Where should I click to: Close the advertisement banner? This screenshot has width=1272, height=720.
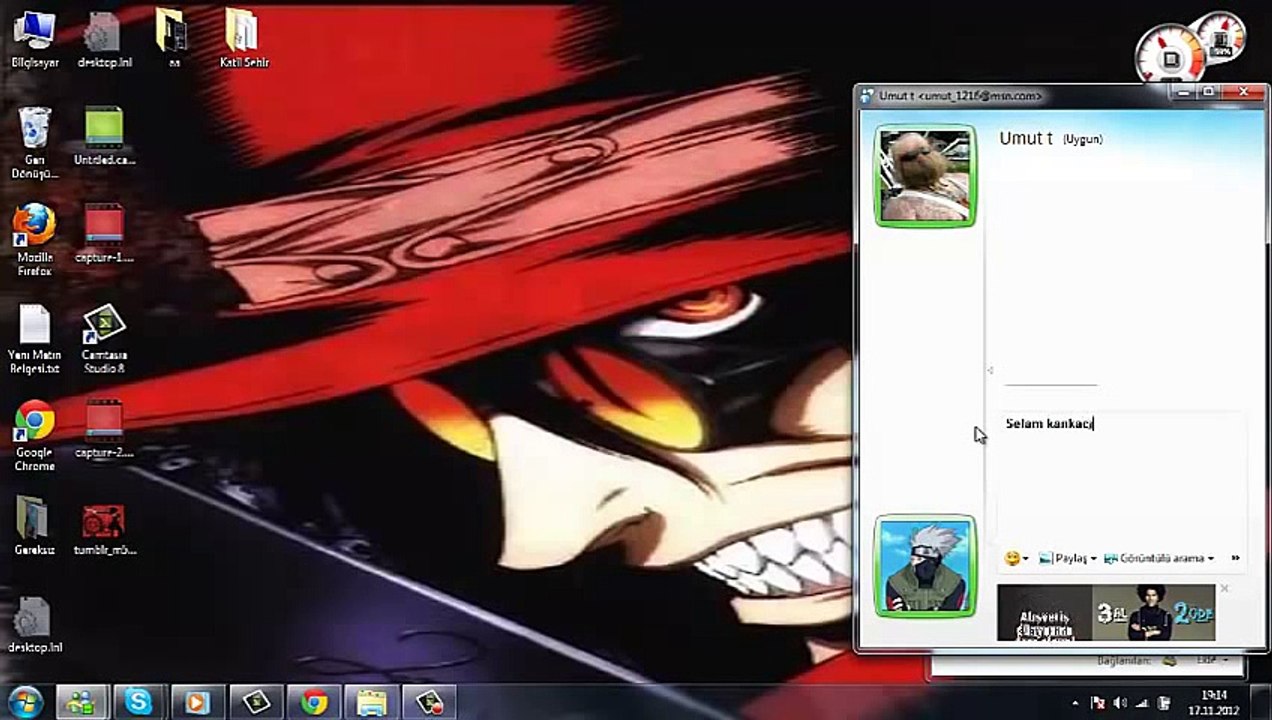pos(1224,589)
